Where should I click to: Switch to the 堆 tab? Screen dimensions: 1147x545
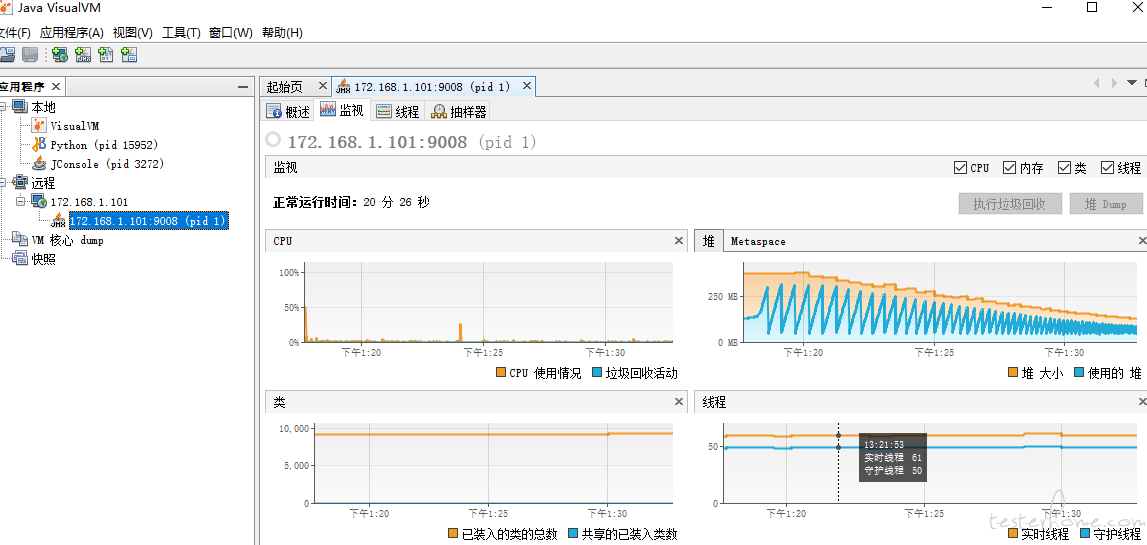click(x=708, y=241)
